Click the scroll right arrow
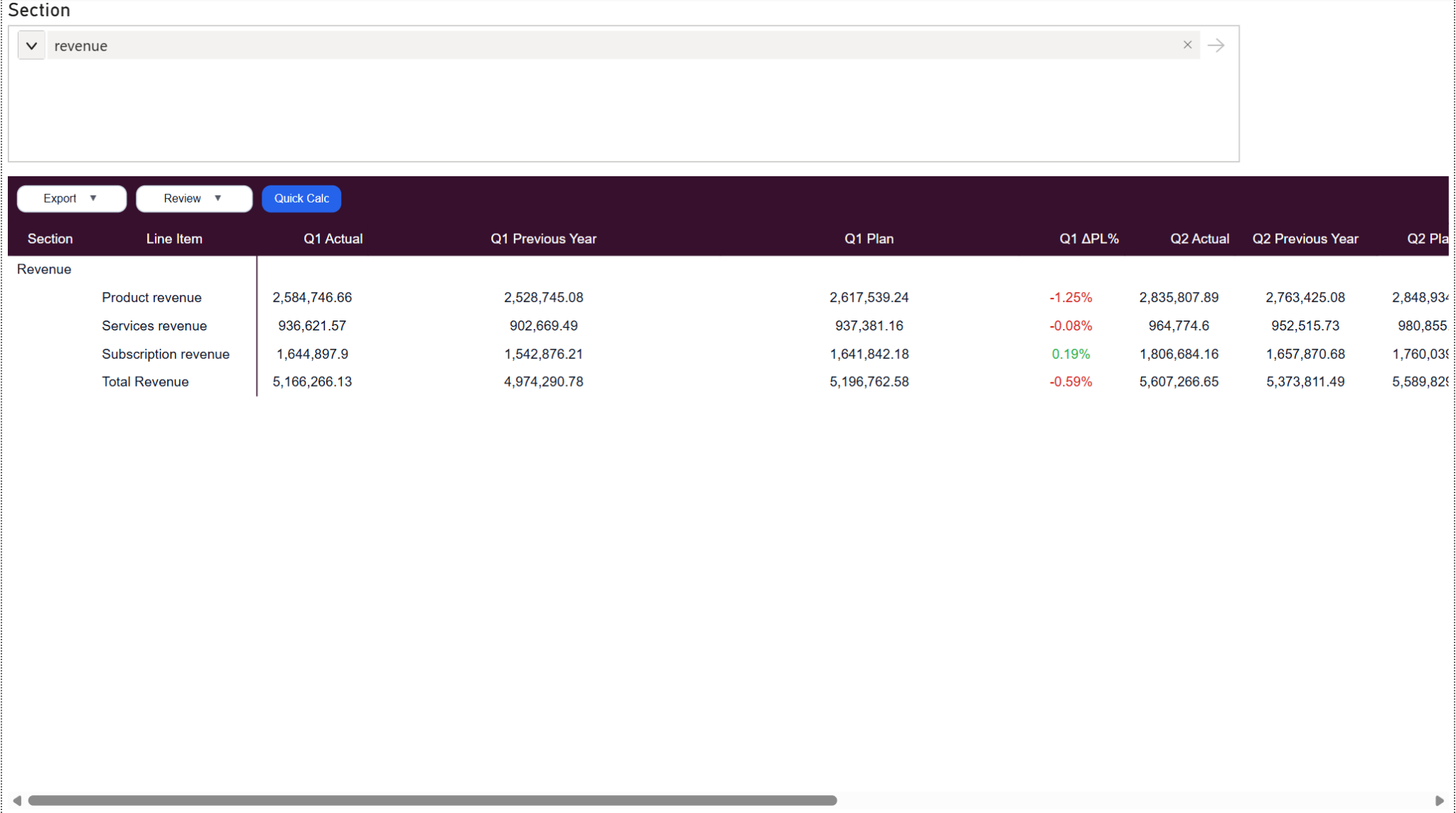The width and height of the screenshot is (1456, 813). [1439, 800]
